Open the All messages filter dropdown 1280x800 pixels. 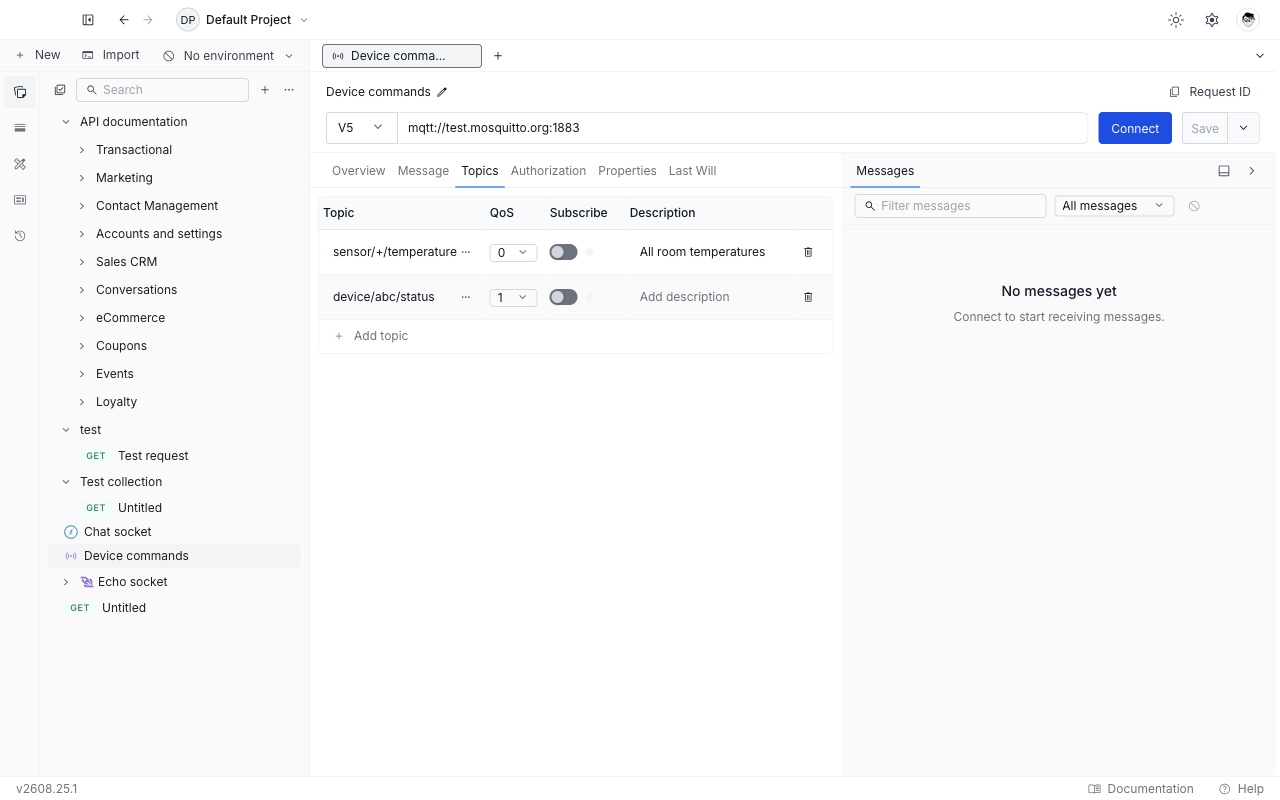click(x=1114, y=206)
